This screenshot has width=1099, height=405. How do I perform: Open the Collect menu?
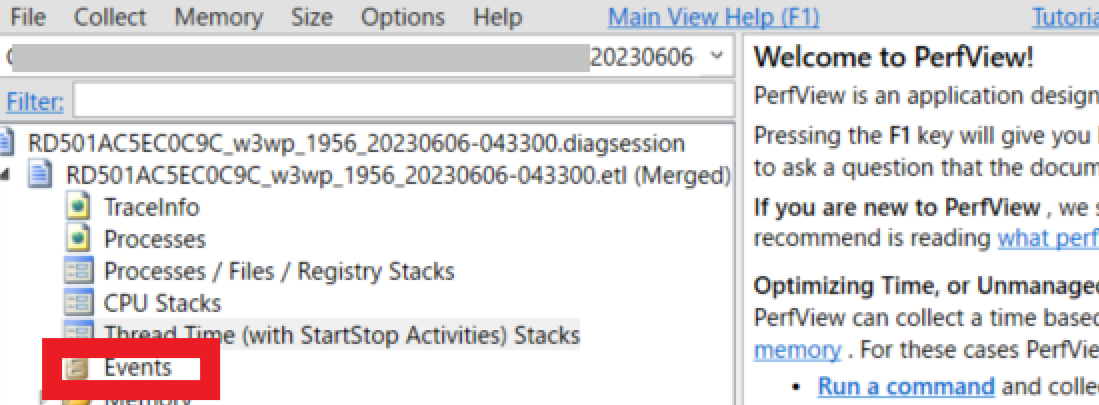[x=110, y=17]
